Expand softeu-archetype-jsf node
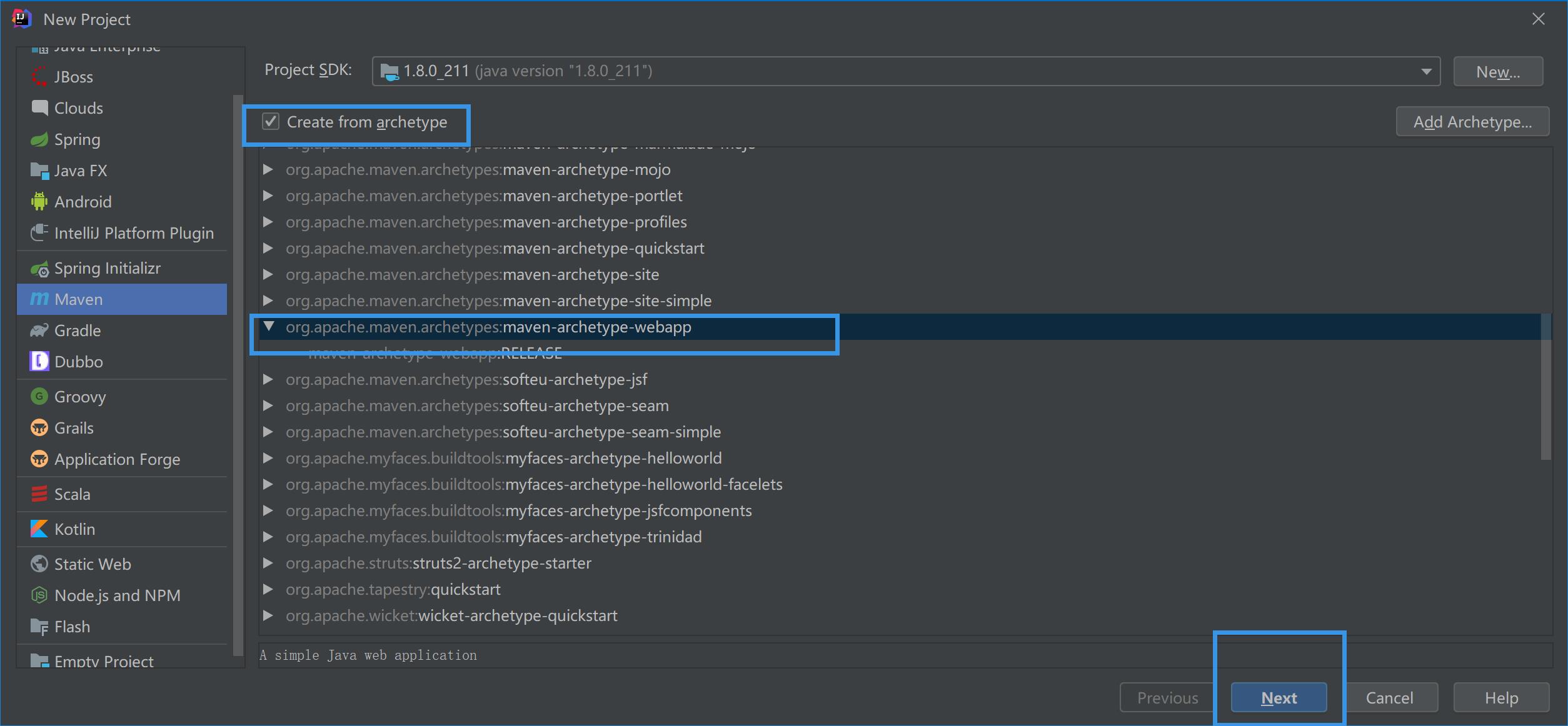Image resolution: width=1568 pixels, height=726 pixels. tap(268, 379)
